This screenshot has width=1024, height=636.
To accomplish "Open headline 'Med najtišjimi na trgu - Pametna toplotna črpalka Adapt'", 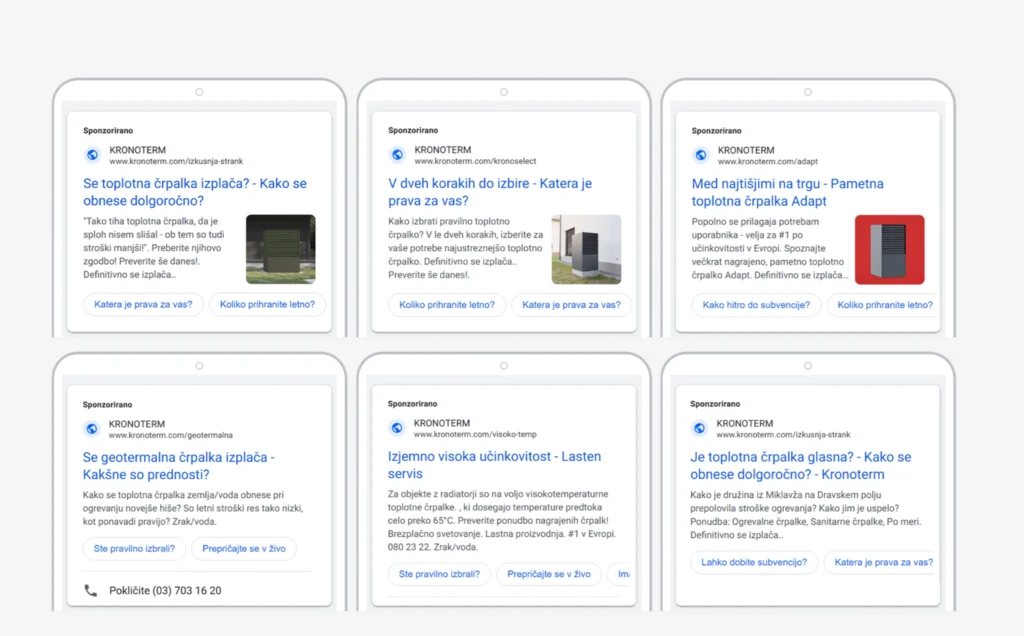I will point(787,193).
